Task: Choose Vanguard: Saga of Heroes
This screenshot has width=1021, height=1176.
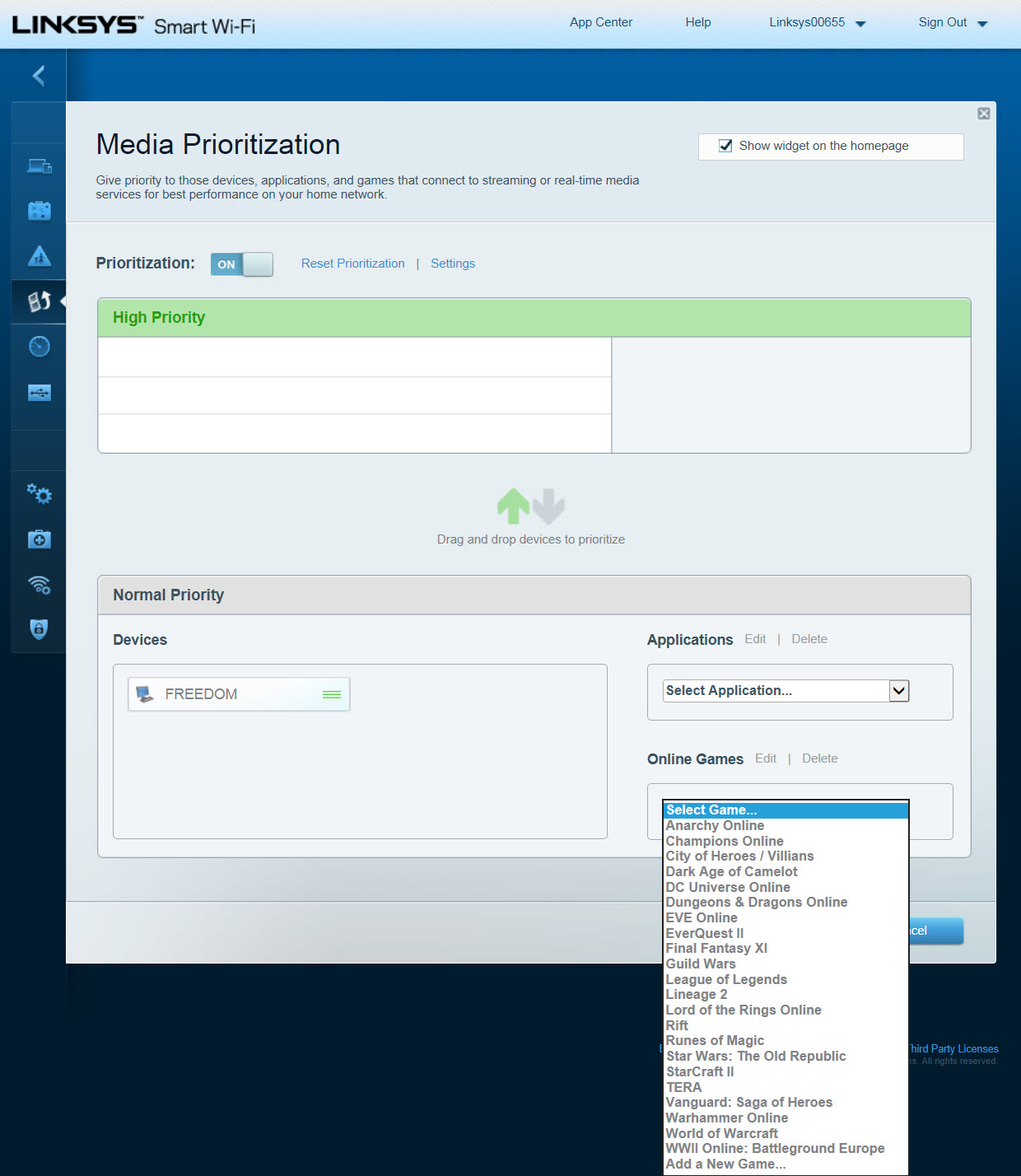Action: tap(786, 1102)
